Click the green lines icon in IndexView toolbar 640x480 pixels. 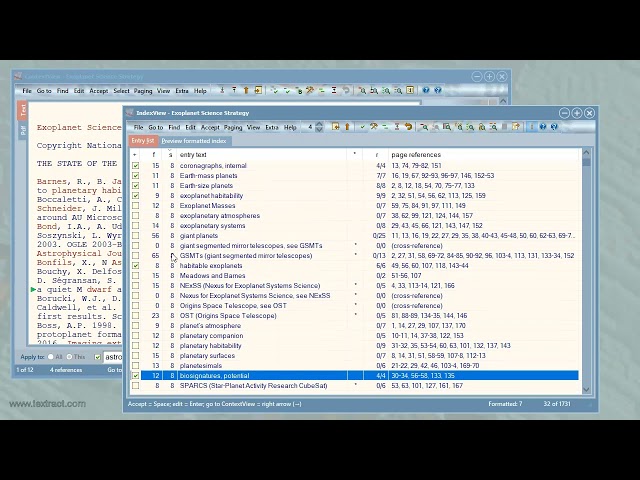click(385, 127)
